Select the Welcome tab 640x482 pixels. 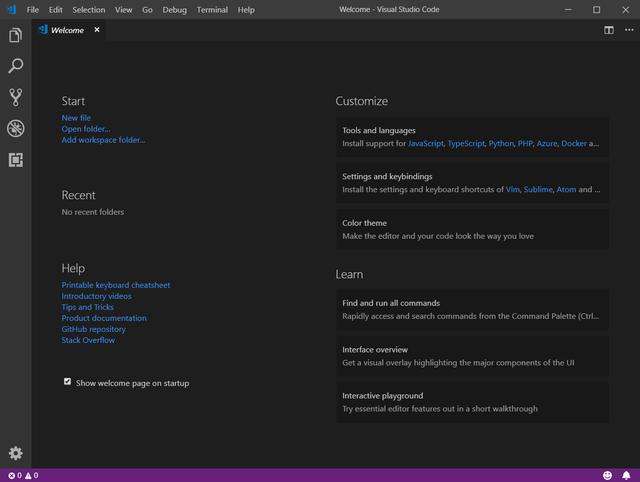(x=67, y=30)
